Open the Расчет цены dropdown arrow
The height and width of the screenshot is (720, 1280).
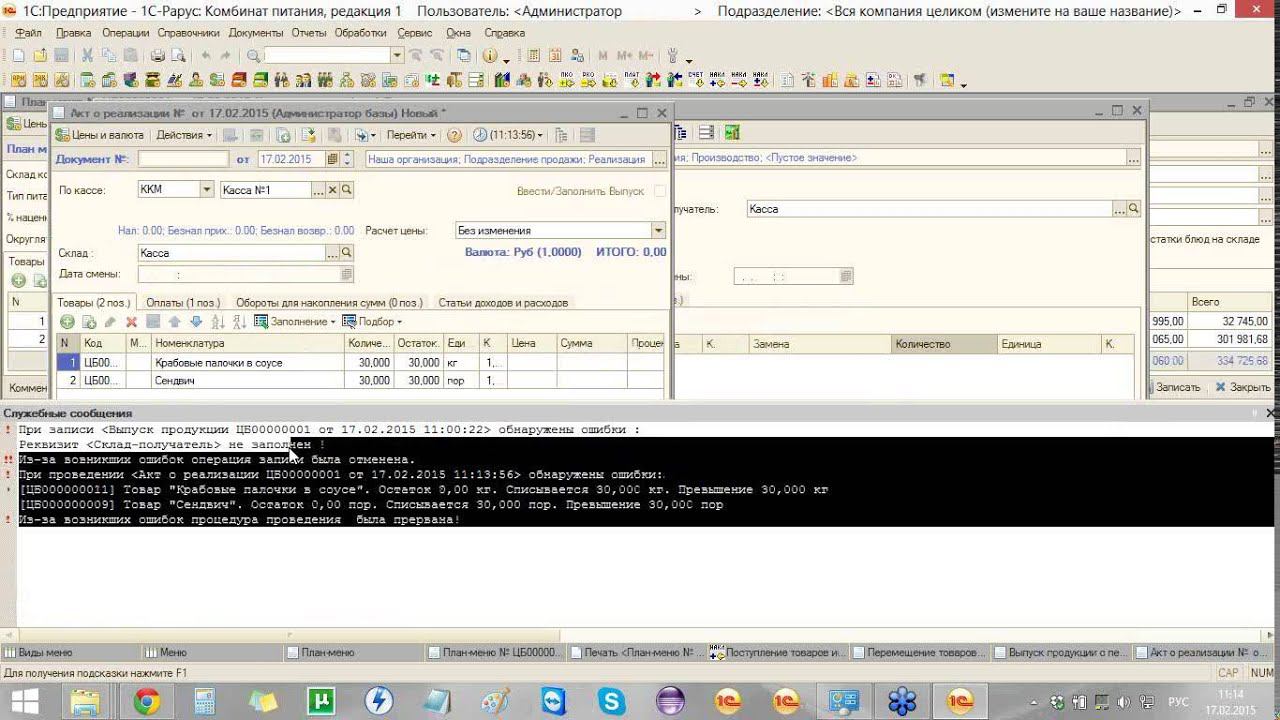(658, 230)
